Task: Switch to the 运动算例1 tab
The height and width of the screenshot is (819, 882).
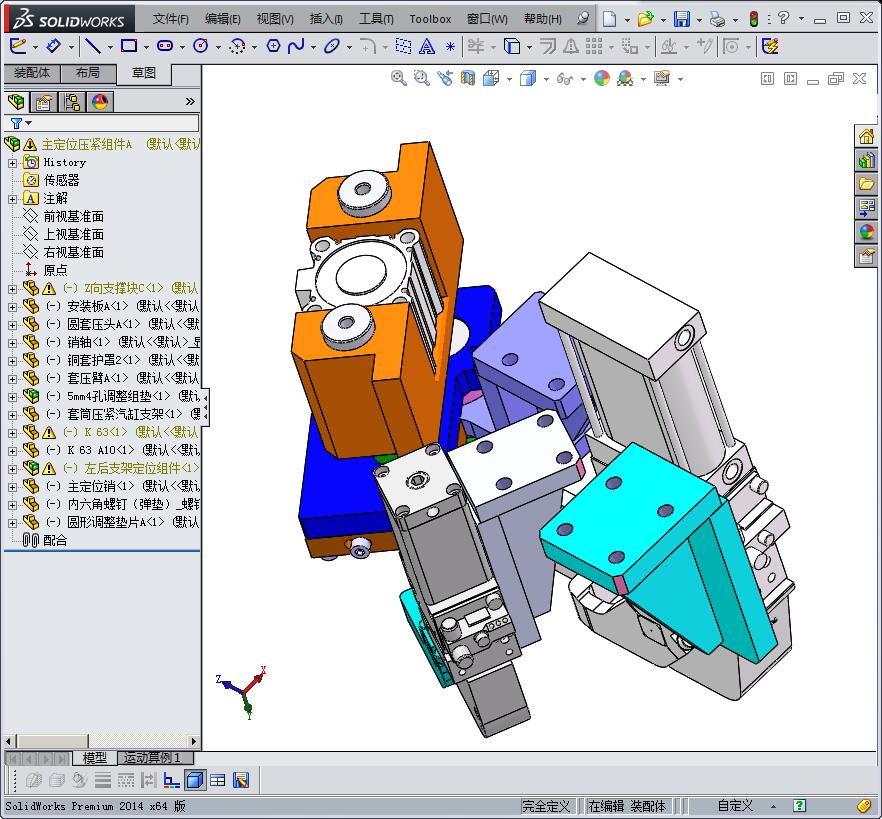Action: click(x=155, y=758)
